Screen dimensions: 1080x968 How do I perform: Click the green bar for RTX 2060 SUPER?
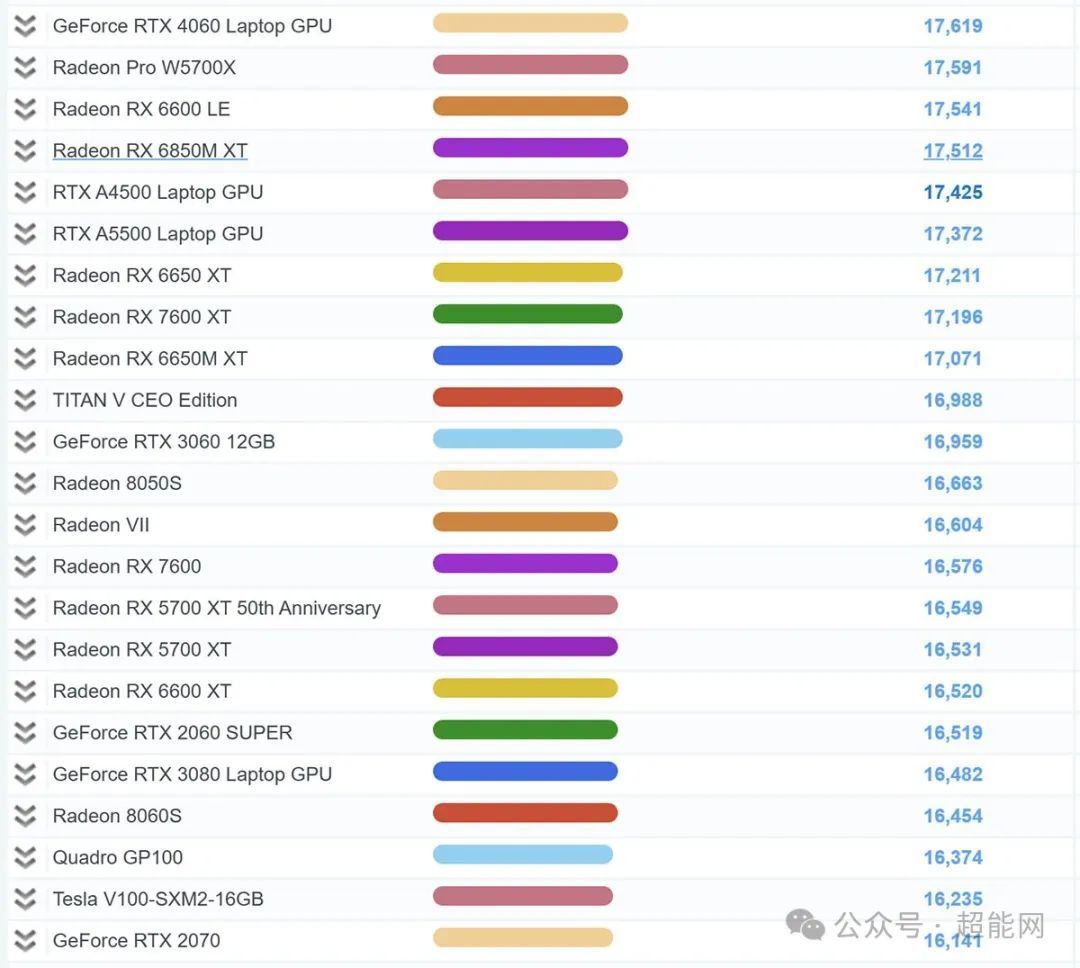[526, 730]
